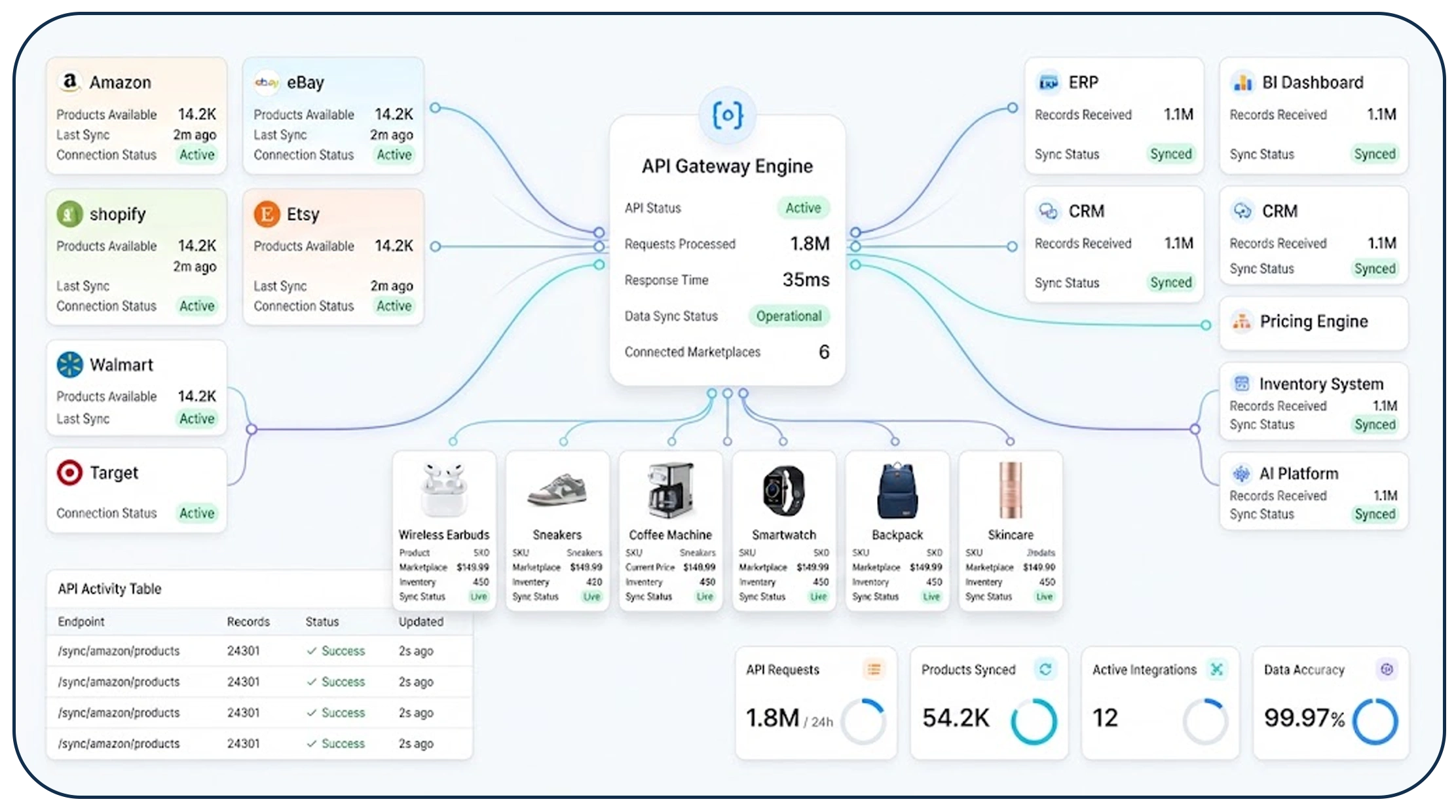Click the Smartwatch Live sync badge
The height and width of the screenshot is (812, 1456).
click(819, 597)
